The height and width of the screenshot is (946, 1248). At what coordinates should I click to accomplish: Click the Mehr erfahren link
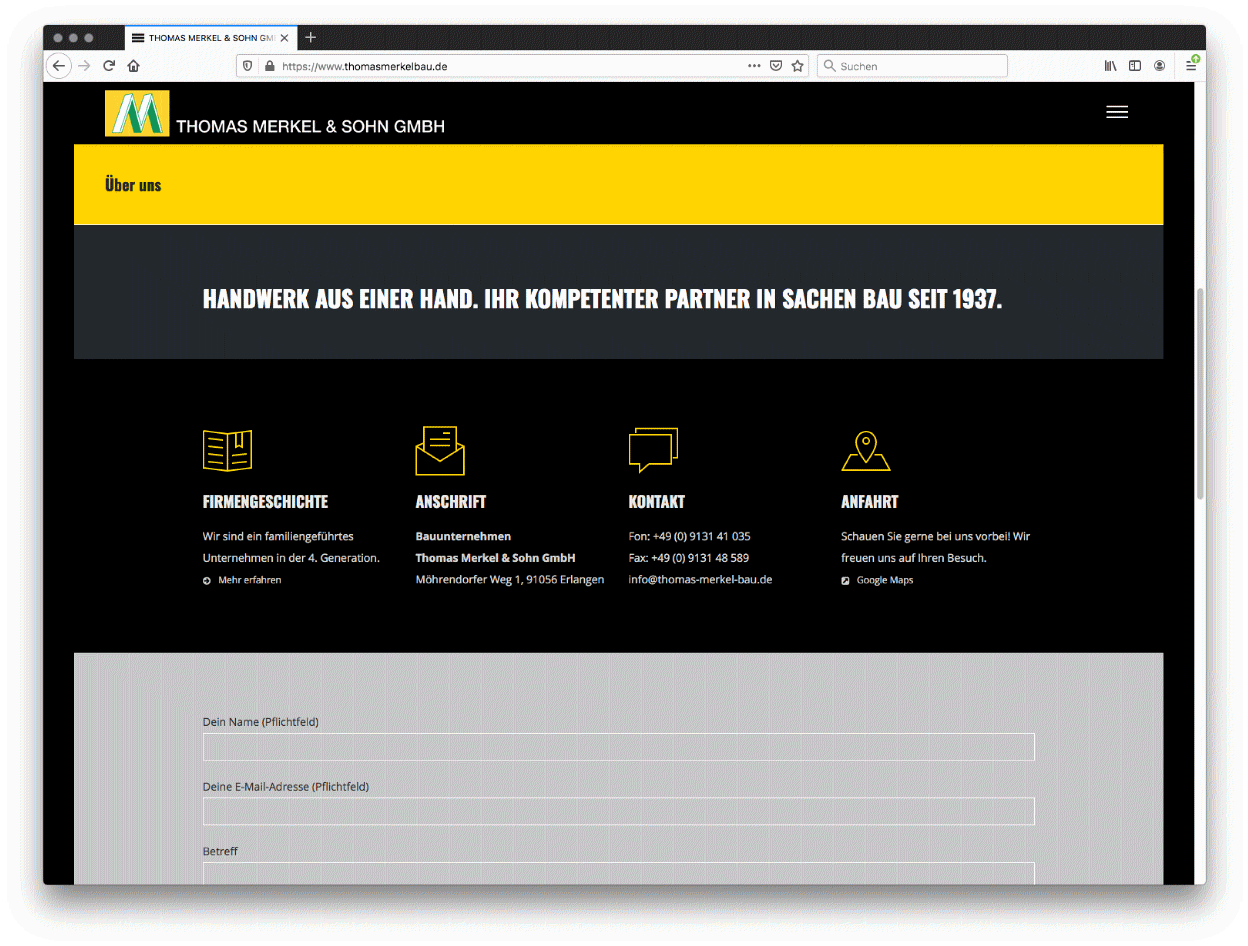coord(250,580)
